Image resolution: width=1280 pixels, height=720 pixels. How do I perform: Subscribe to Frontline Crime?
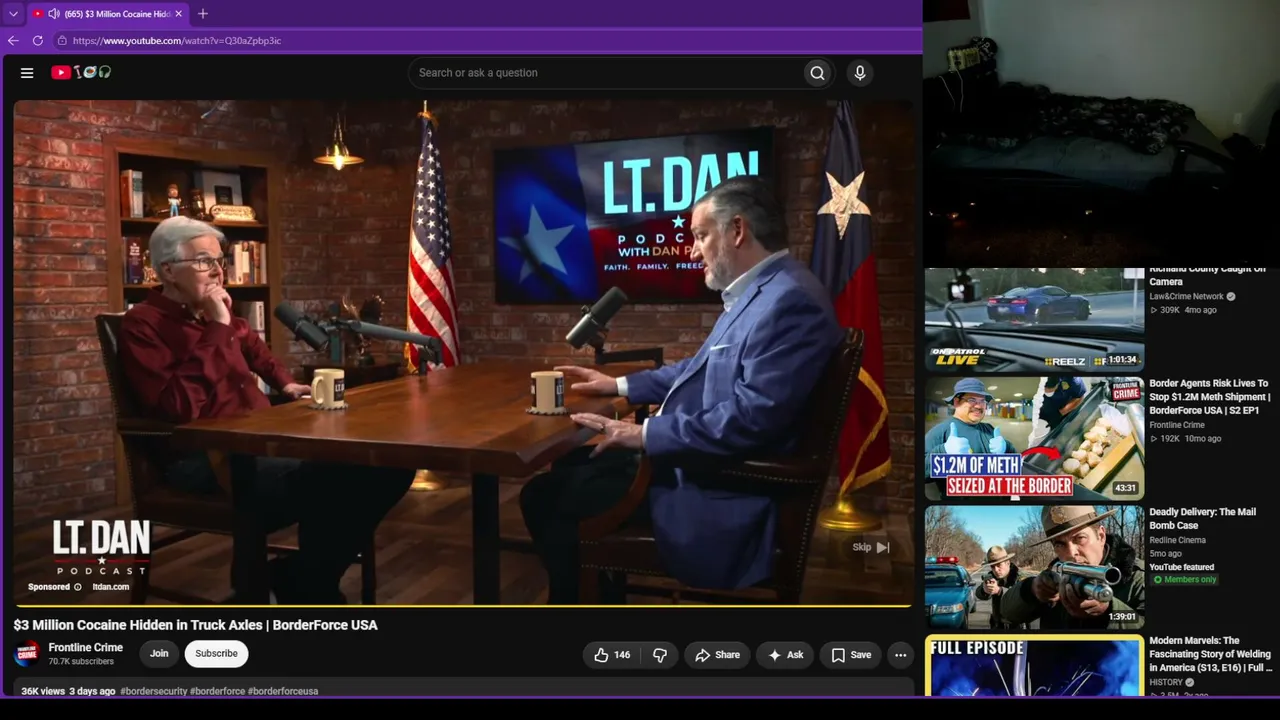[216, 654]
